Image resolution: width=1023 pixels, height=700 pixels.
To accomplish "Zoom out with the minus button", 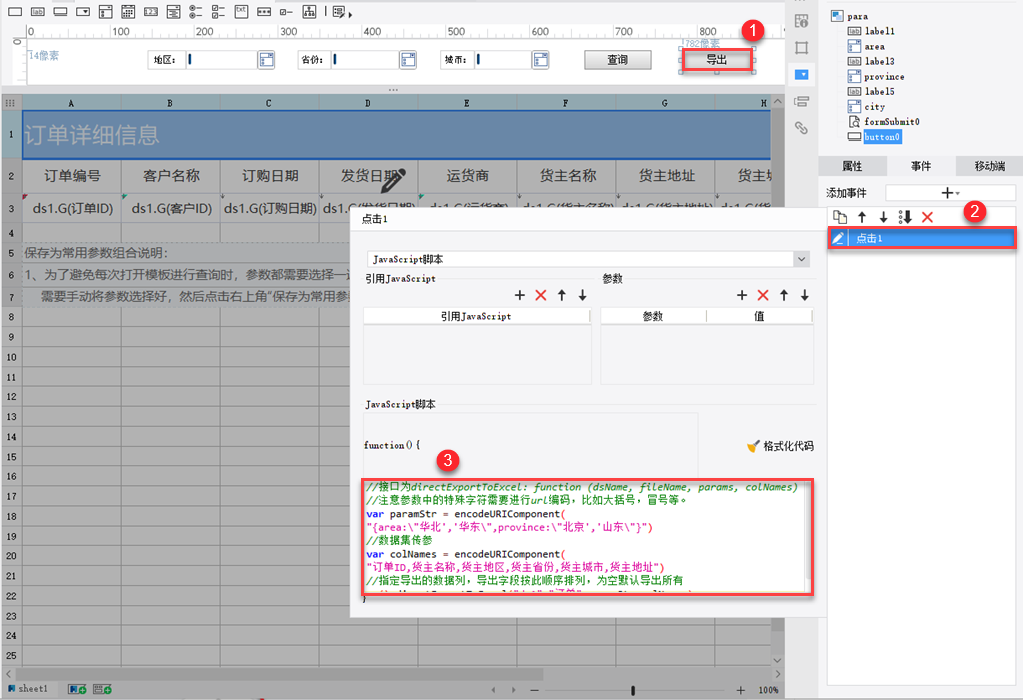I will tap(534, 690).
